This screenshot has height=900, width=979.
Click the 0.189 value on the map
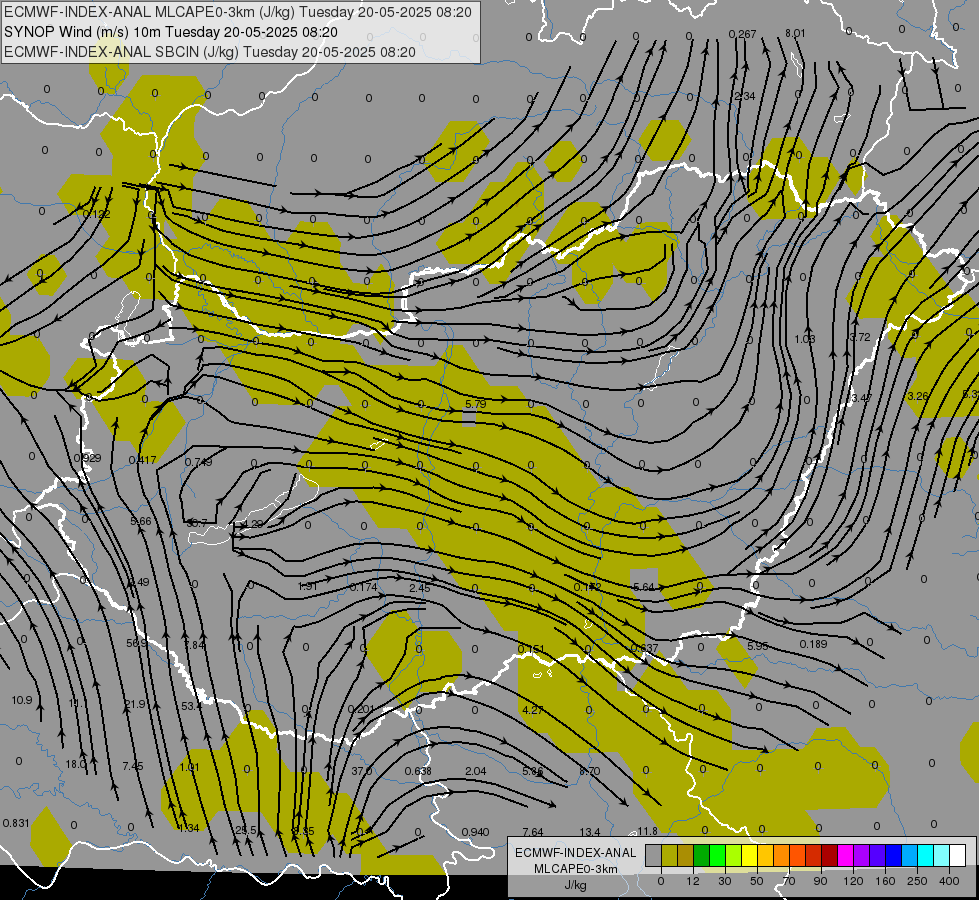(x=814, y=644)
